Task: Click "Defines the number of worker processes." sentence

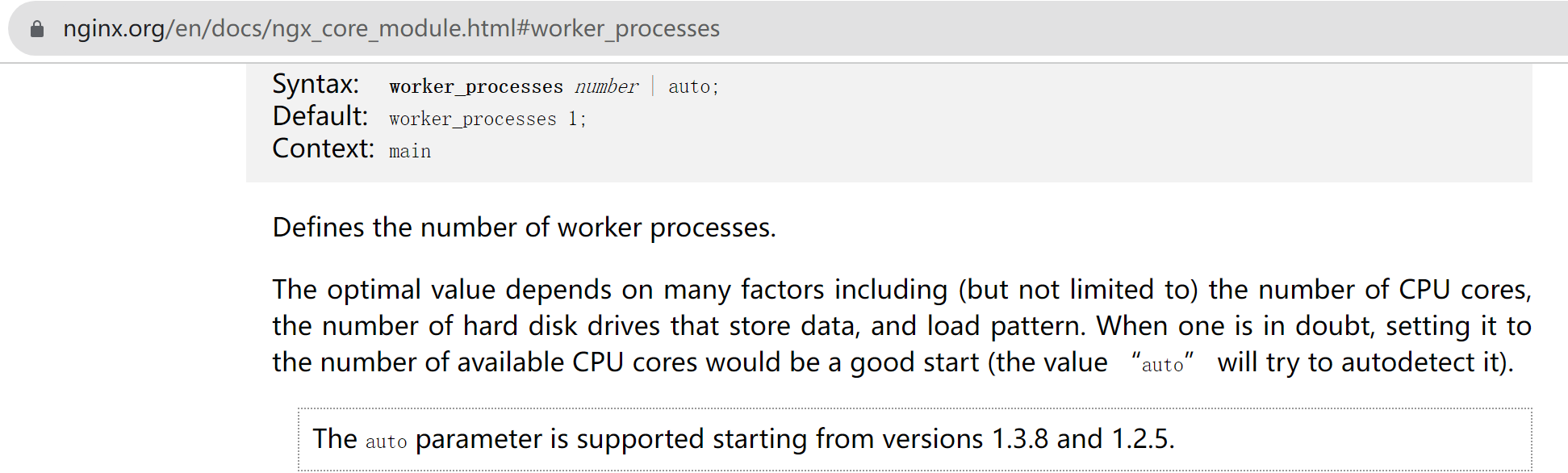Action: click(524, 228)
